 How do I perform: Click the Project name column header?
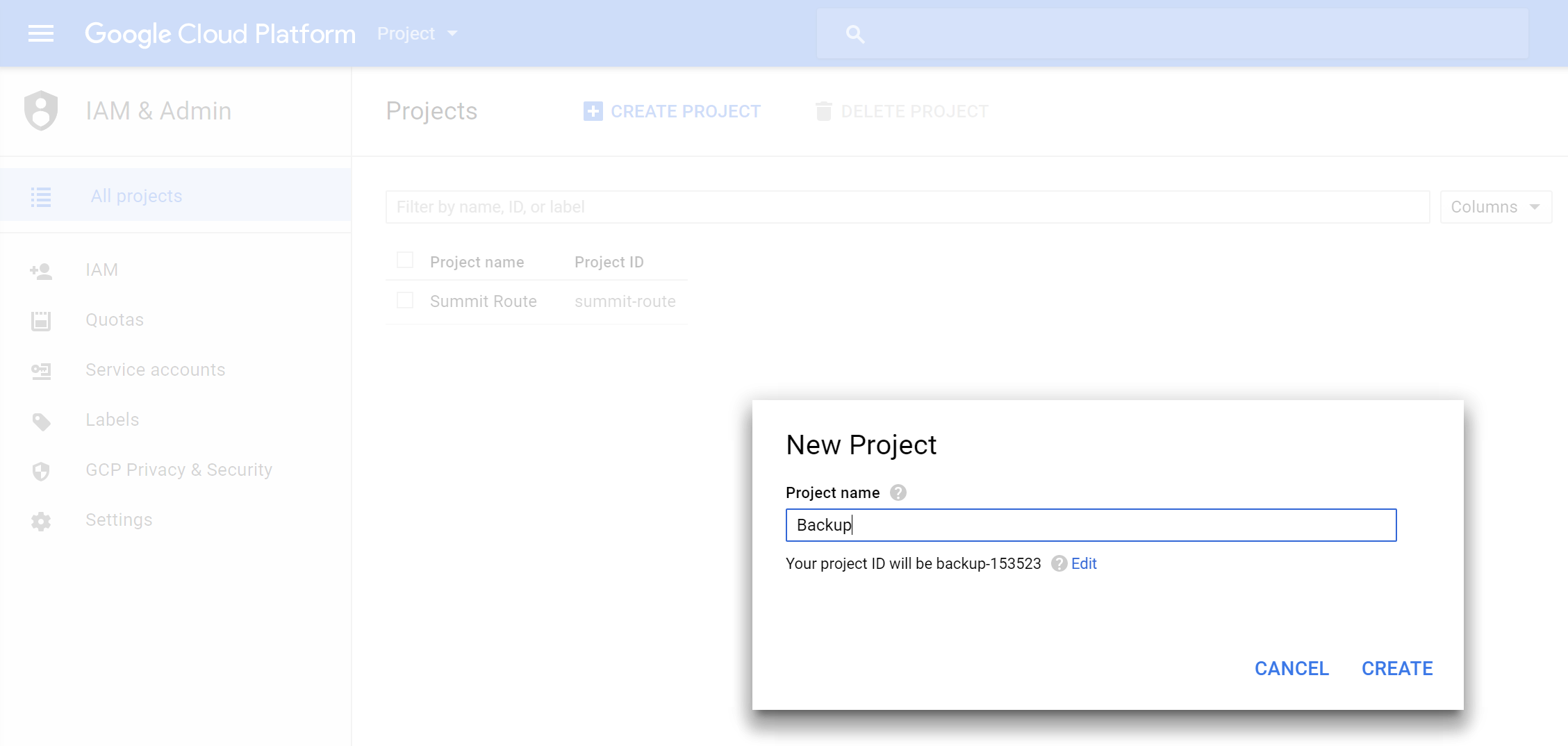(477, 262)
